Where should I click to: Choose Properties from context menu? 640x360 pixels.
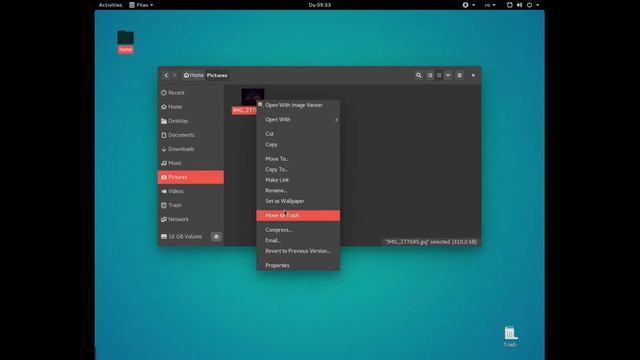coord(298,265)
